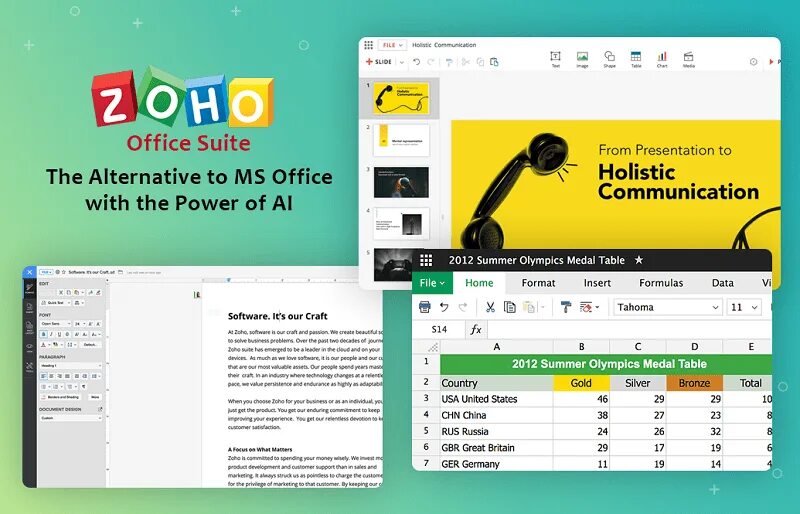Open the Document Design Custom dropdown
Image resolution: width=800 pixels, height=514 pixels.
[71, 418]
